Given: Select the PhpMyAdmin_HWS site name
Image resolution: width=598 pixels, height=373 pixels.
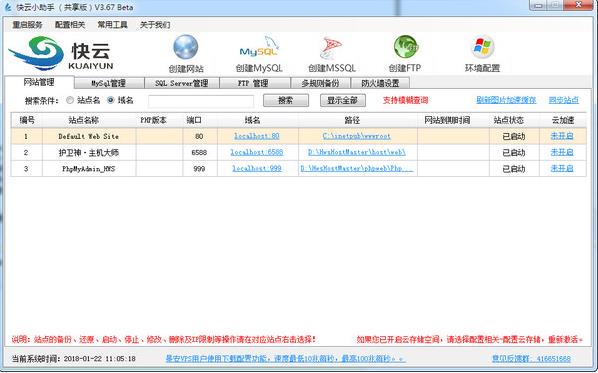Looking at the screenshot, I should tap(88, 169).
